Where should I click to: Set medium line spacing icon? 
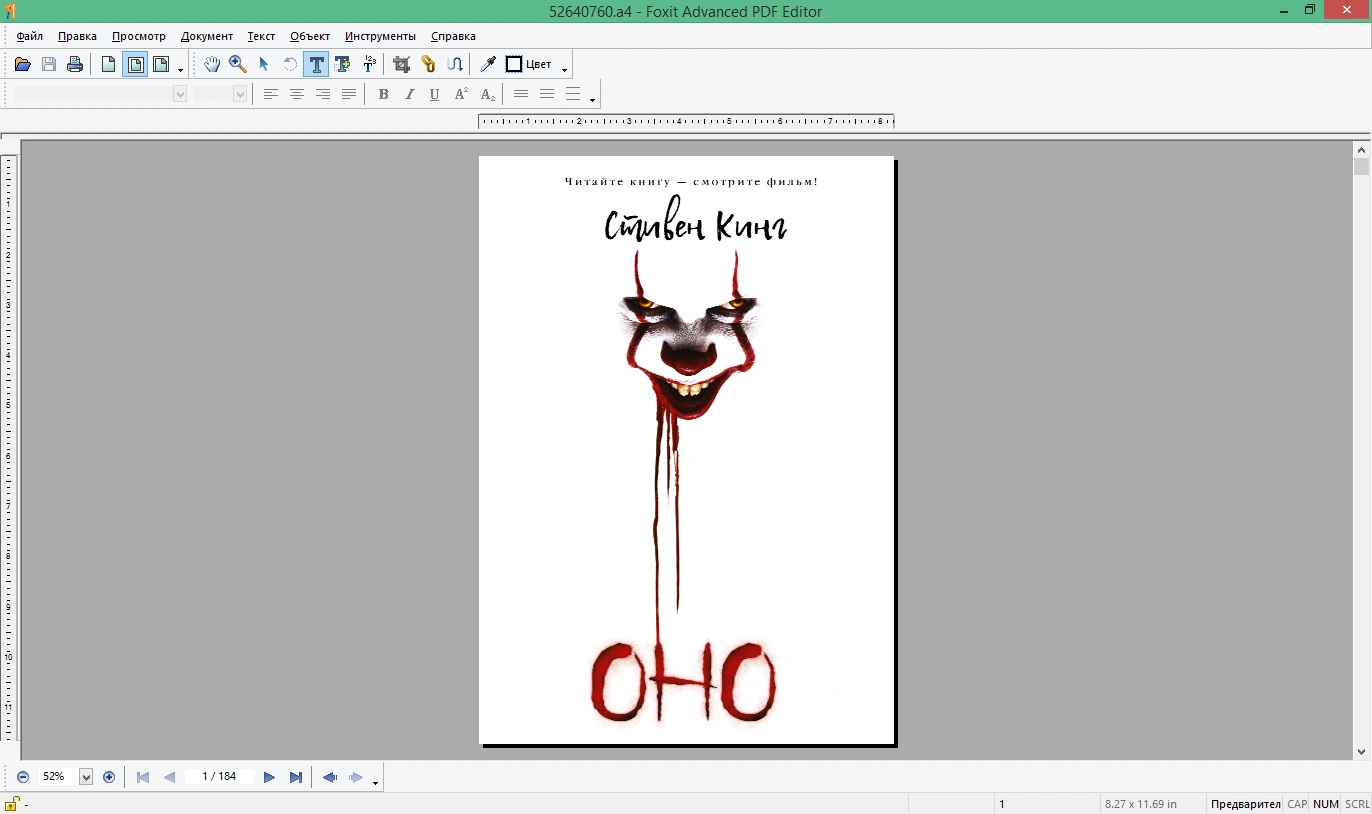point(547,94)
